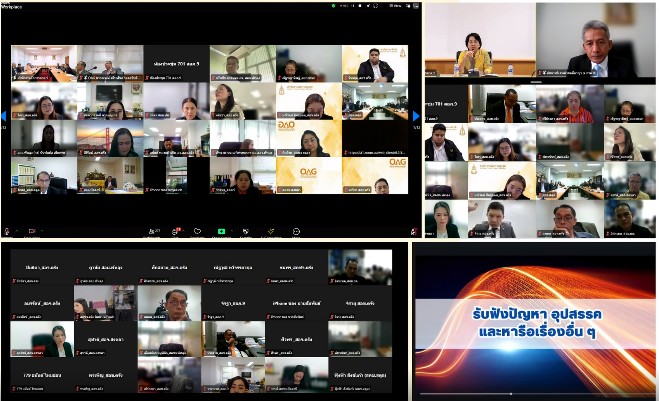Open the View layout menu at top right

click(x=395, y=6)
